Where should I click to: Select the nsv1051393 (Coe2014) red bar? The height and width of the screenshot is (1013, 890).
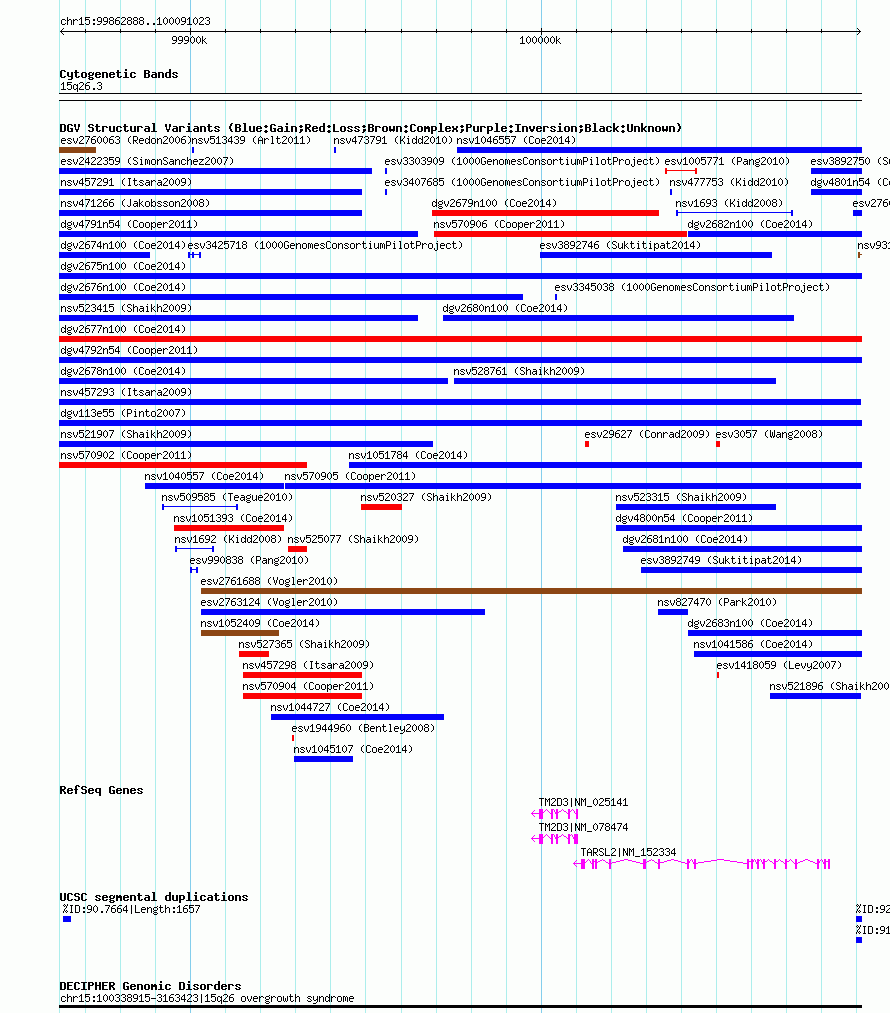[x=229, y=528]
